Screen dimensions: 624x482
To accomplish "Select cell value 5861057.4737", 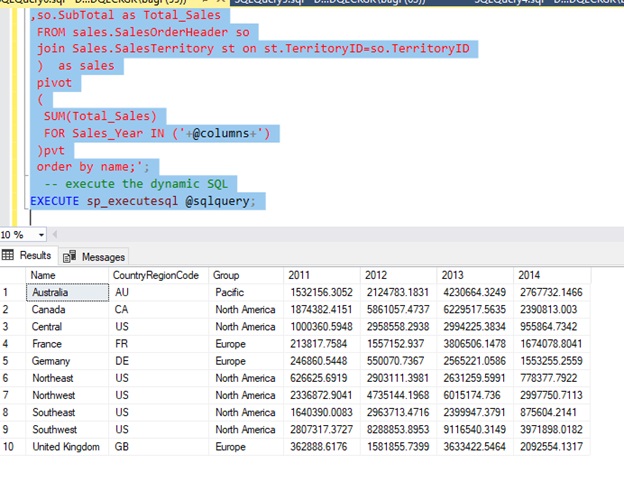I will tap(398, 310).
